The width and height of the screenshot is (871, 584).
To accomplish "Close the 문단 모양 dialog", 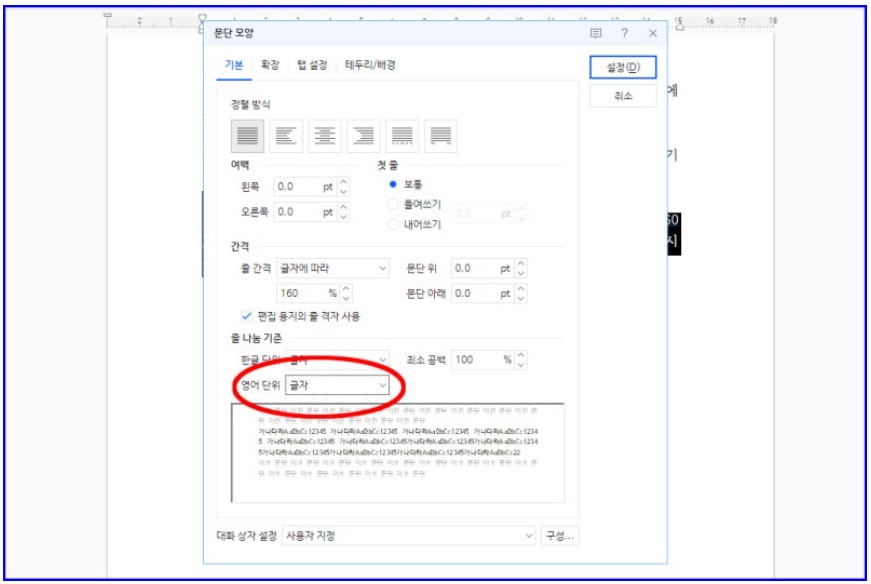I will click(653, 33).
